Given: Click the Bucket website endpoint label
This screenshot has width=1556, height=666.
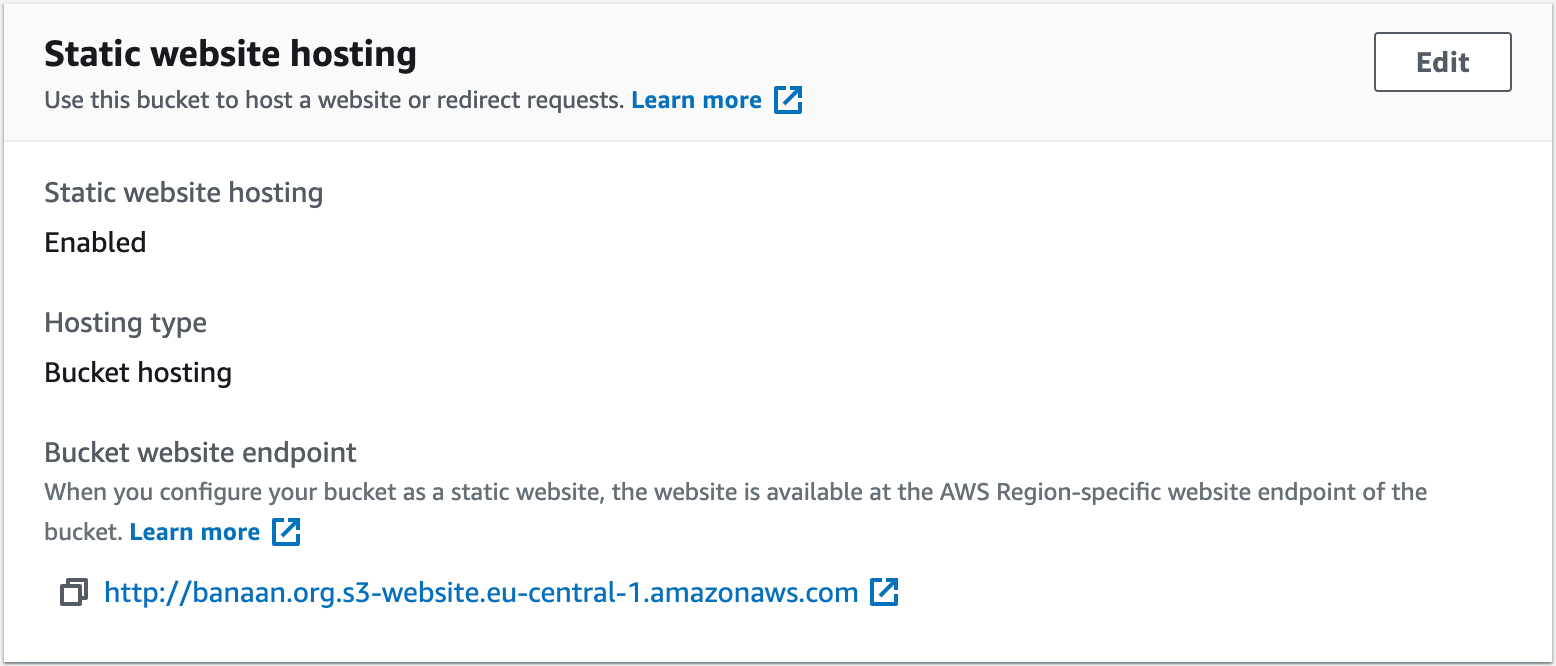Looking at the screenshot, I should (199, 452).
